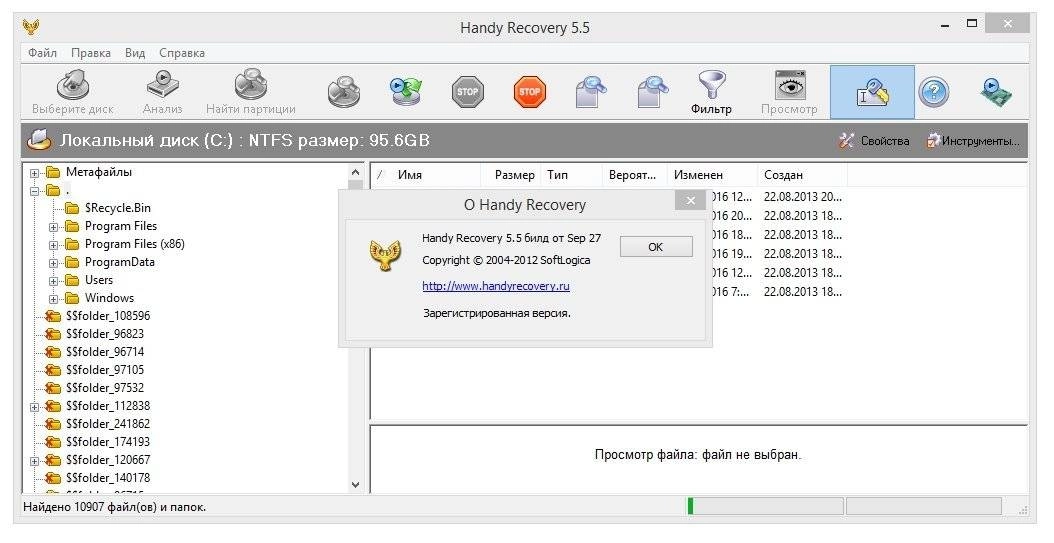Expand the Program Files node
The width and height of the screenshot is (1054, 543).
coord(53,227)
